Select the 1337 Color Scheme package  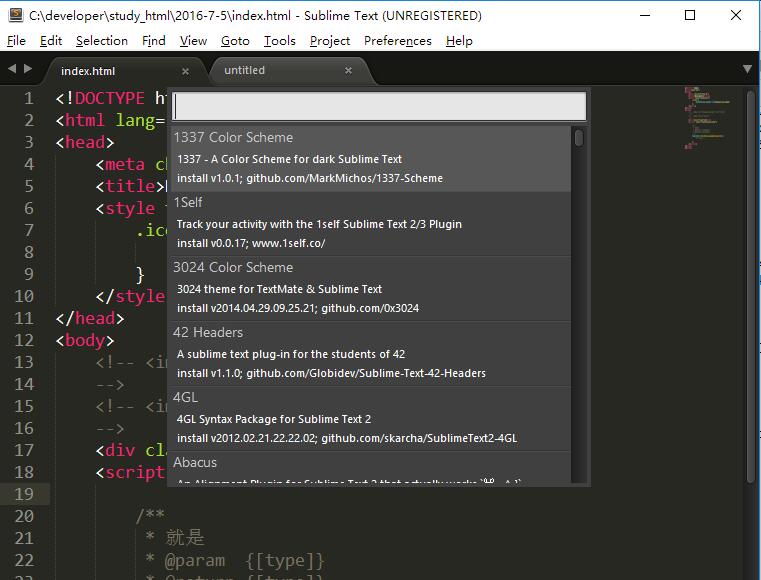pyautogui.click(x=370, y=158)
